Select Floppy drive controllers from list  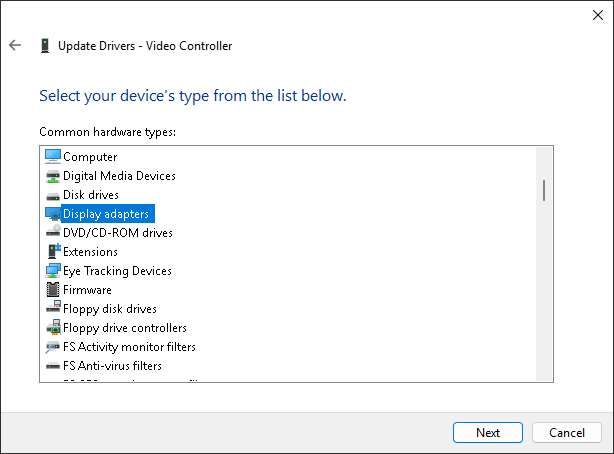124,328
